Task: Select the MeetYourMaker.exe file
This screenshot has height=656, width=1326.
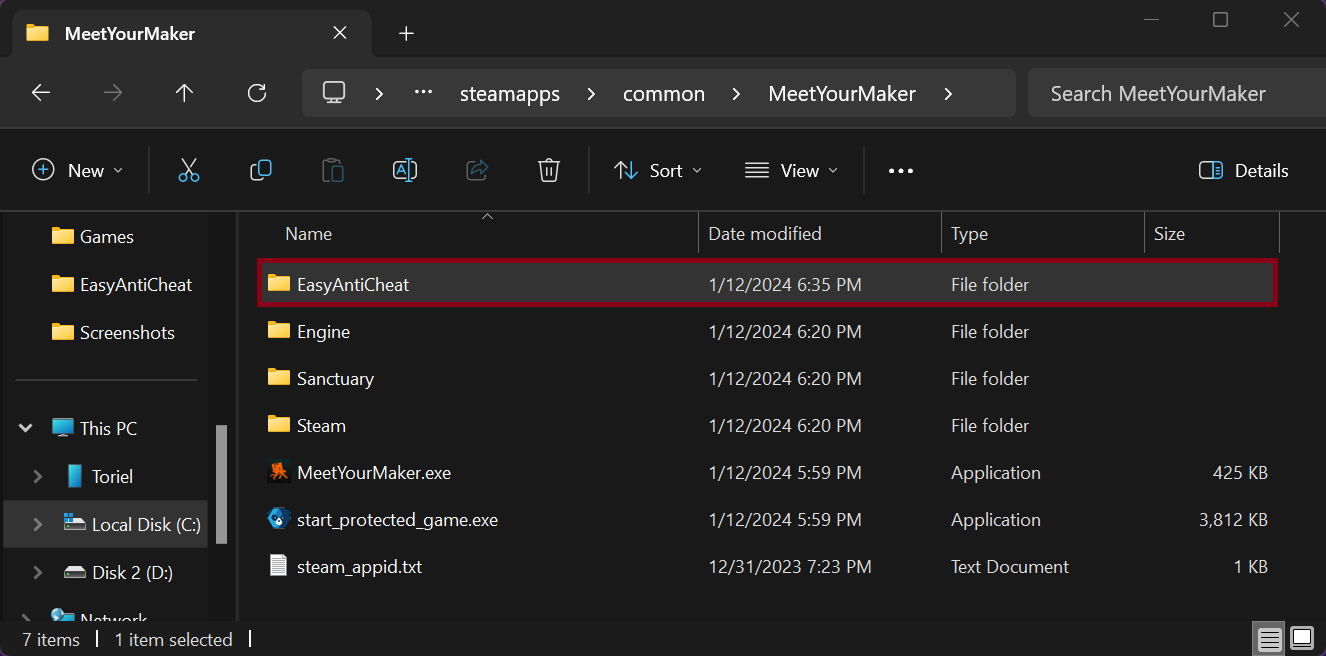Action: (x=373, y=473)
